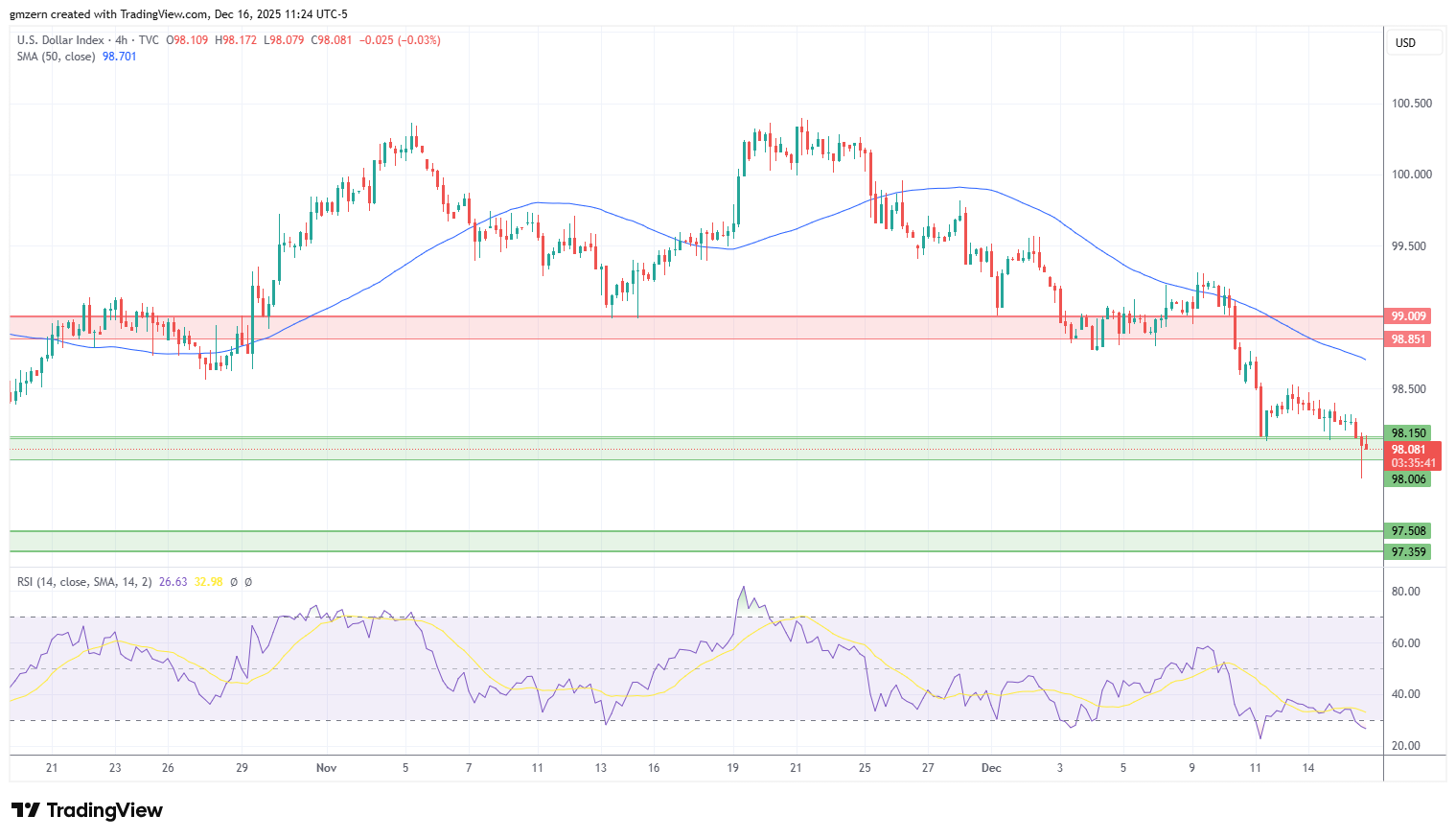Click the 19 date label on the time axis
Viewport: 1456px width, 839px height.
point(733,768)
